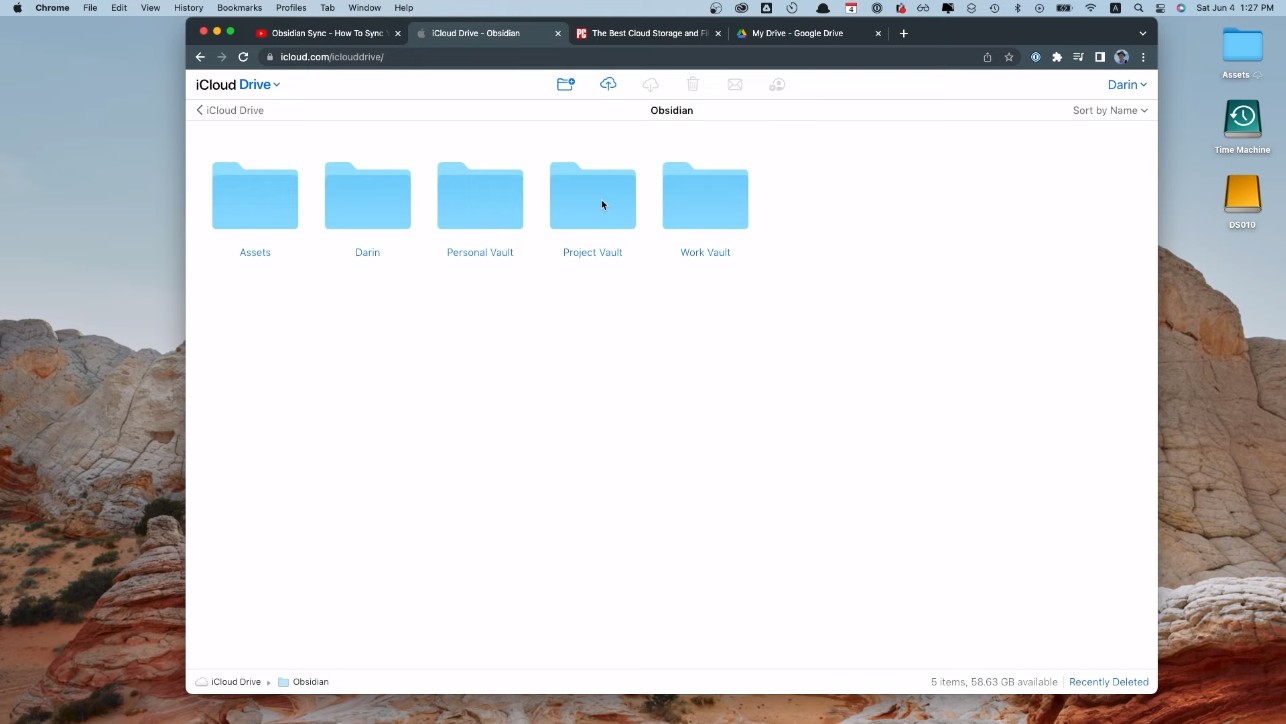Click Obsidian in the bottom path bar

pyautogui.click(x=303, y=682)
